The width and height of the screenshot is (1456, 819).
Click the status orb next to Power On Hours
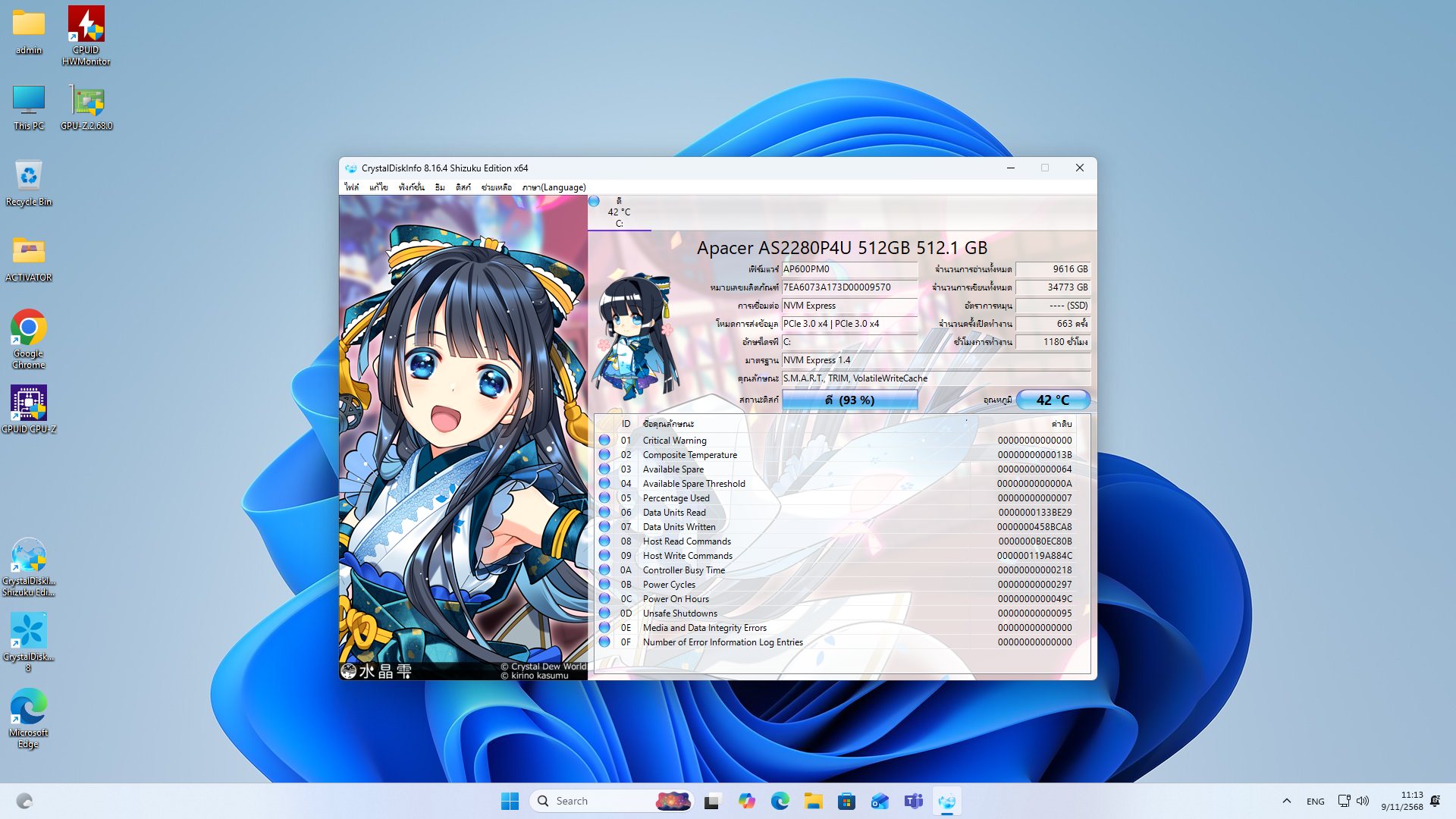coord(604,599)
